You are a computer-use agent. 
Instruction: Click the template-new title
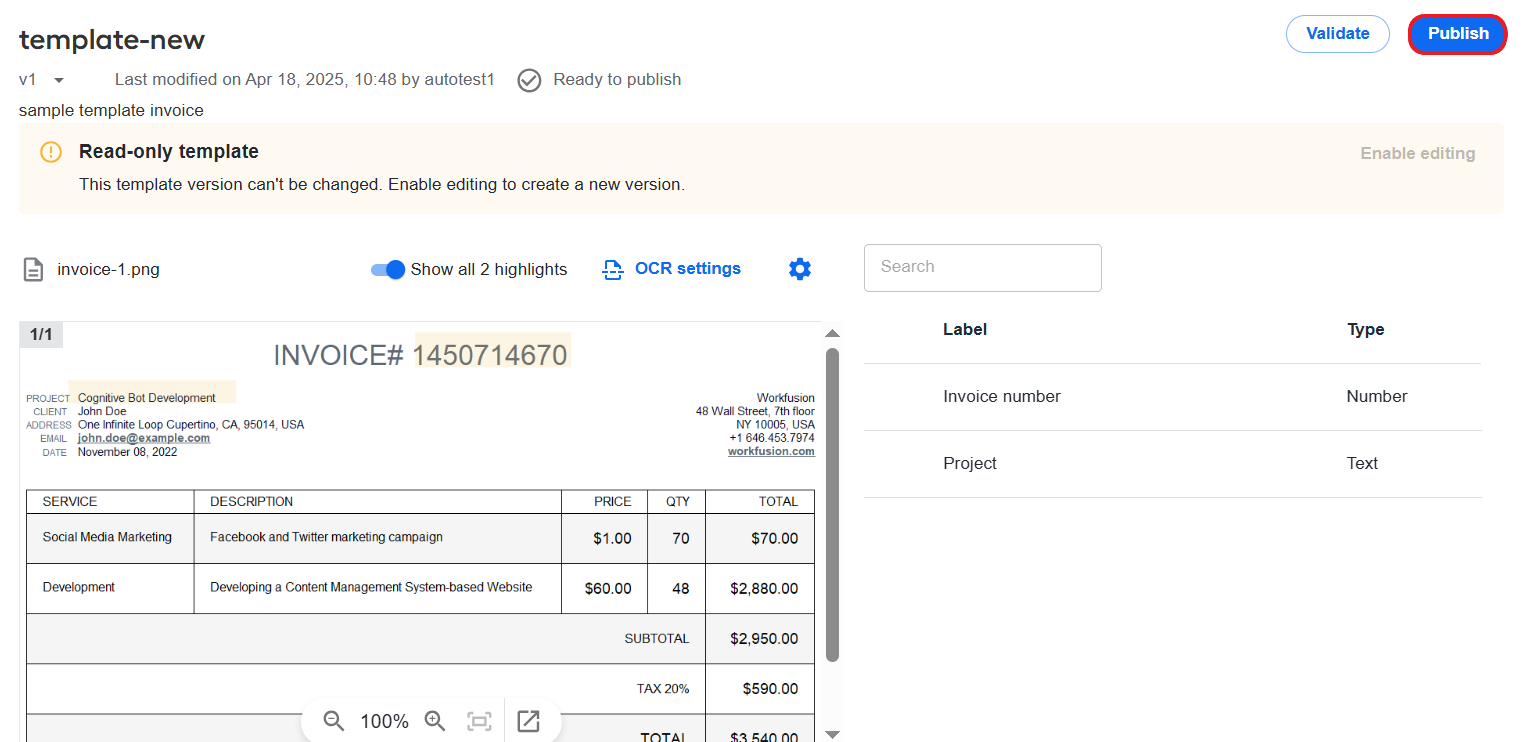(x=112, y=40)
